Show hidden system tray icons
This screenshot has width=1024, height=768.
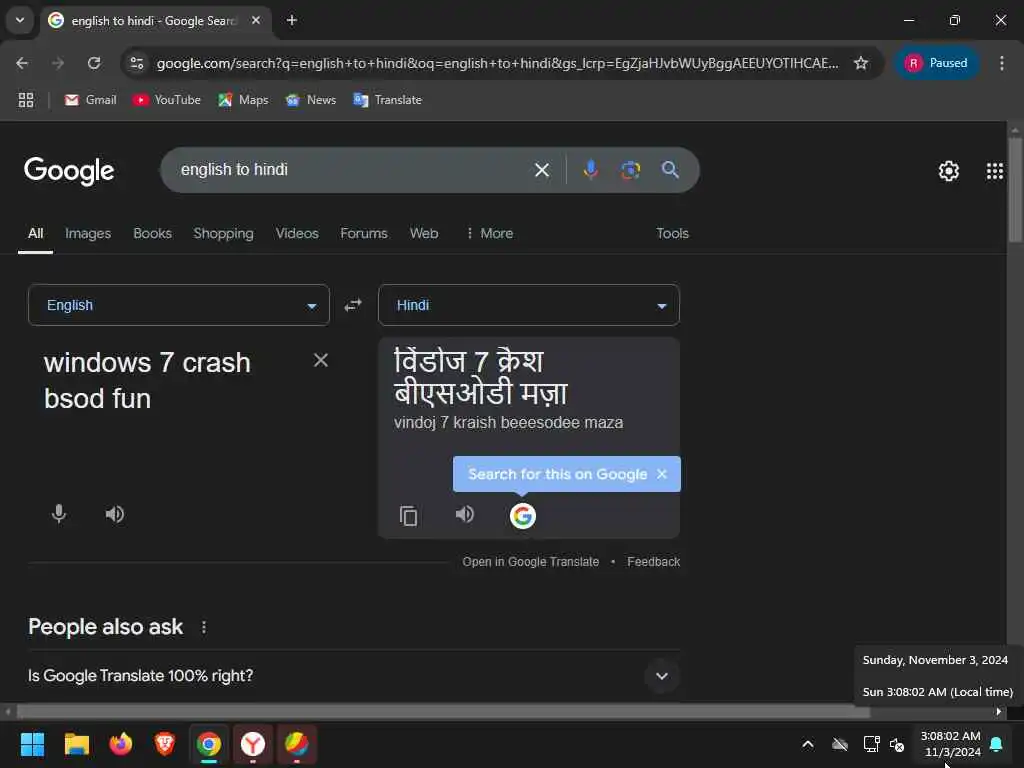tap(808, 744)
